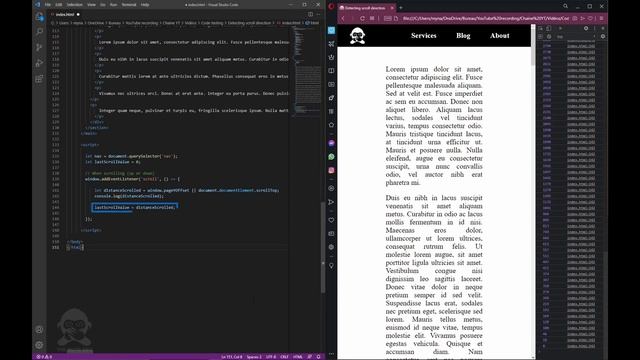The width and height of the screenshot is (640, 360).
Task: Select the DevTools inspect element tool
Action: coord(541,28)
